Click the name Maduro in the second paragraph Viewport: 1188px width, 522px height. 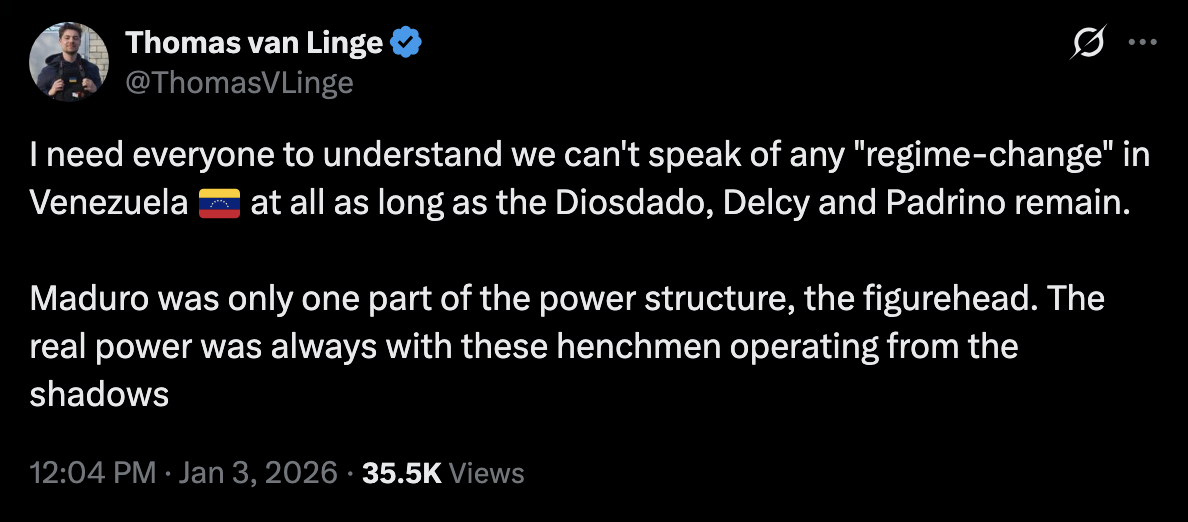91,299
